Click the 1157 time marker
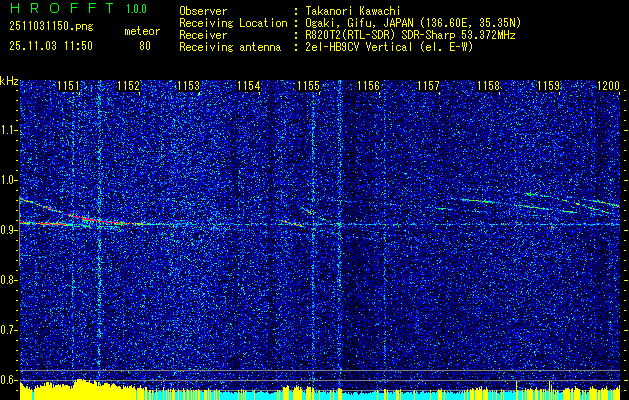The image size is (629, 400). [x=428, y=85]
